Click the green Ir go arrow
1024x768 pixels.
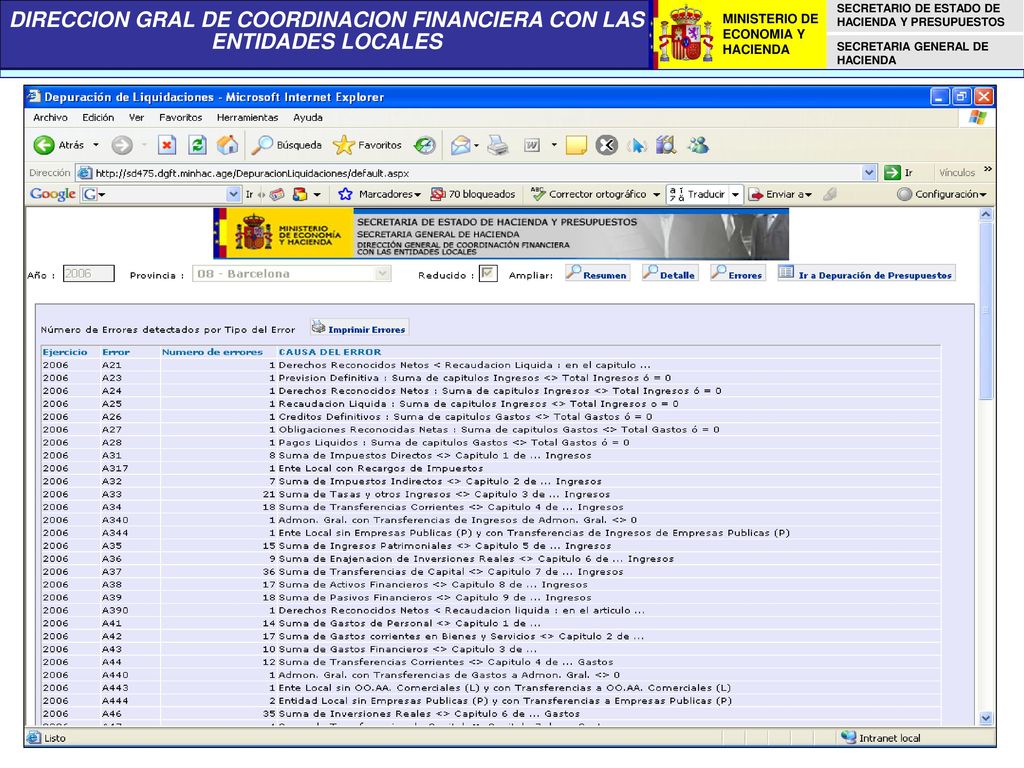892,173
